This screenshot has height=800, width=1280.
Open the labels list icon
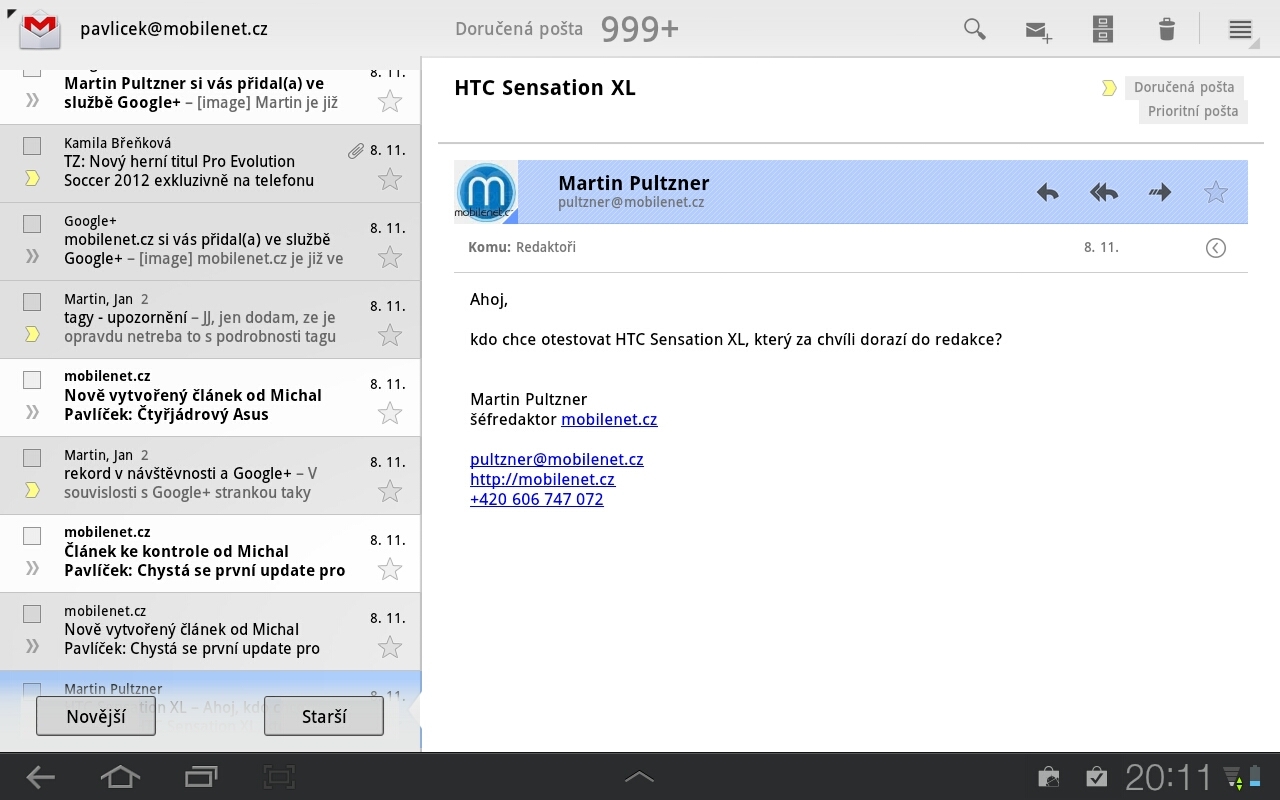[1102, 29]
